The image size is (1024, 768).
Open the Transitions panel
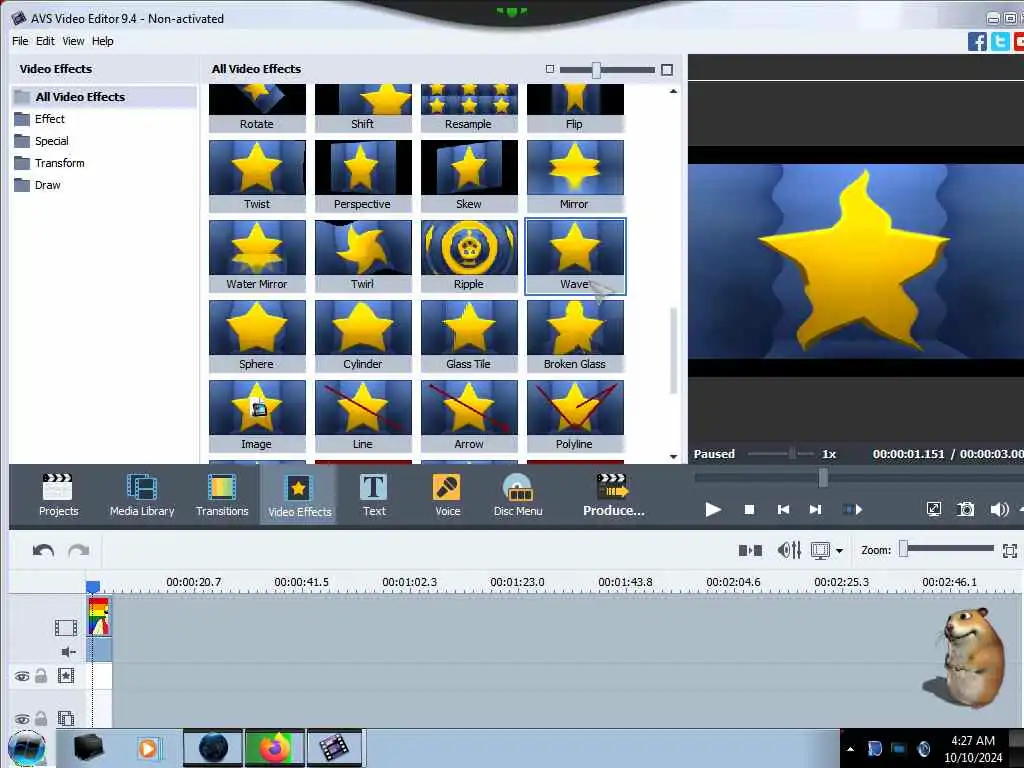(222, 495)
